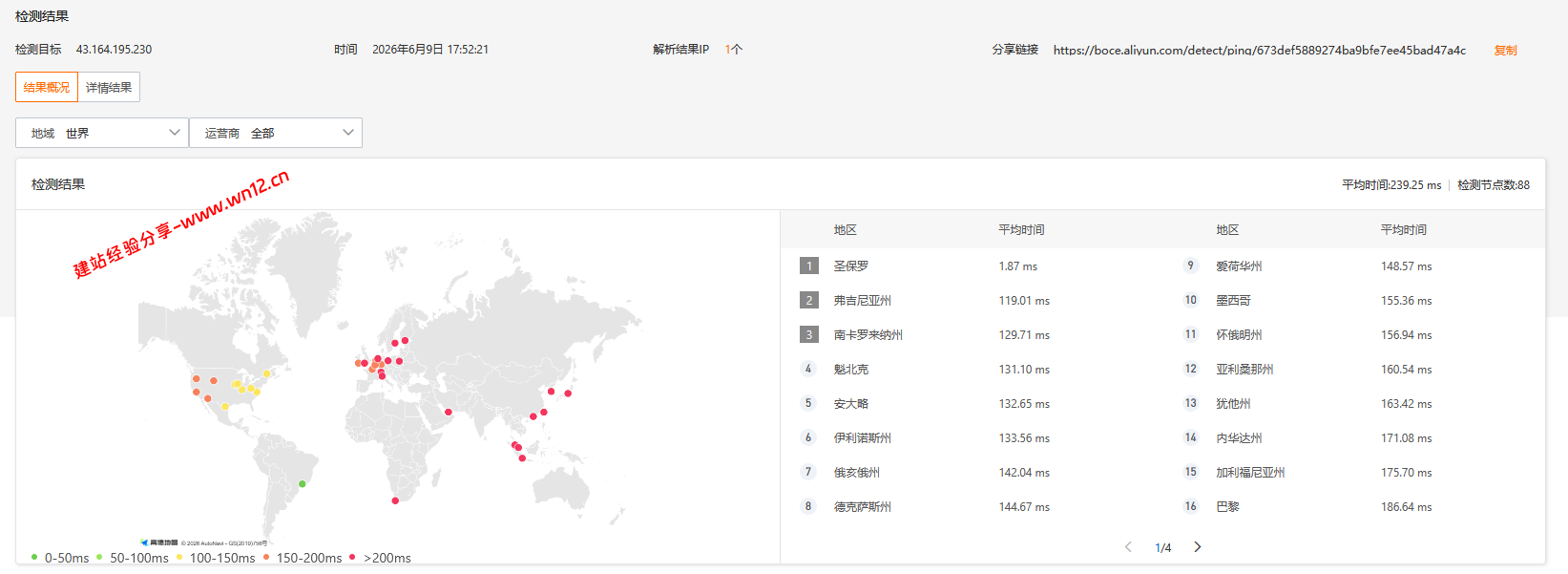This screenshot has width=1568, height=574.
Task: Toggle the 150-200ms legend entry
Action: pos(302,558)
